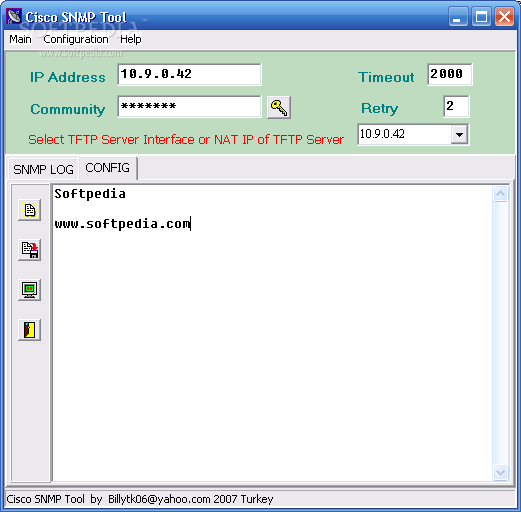Viewport: 521px width, 512px height.
Task: Maximize the Cisco SNMP Tool window
Action: pos(481,17)
